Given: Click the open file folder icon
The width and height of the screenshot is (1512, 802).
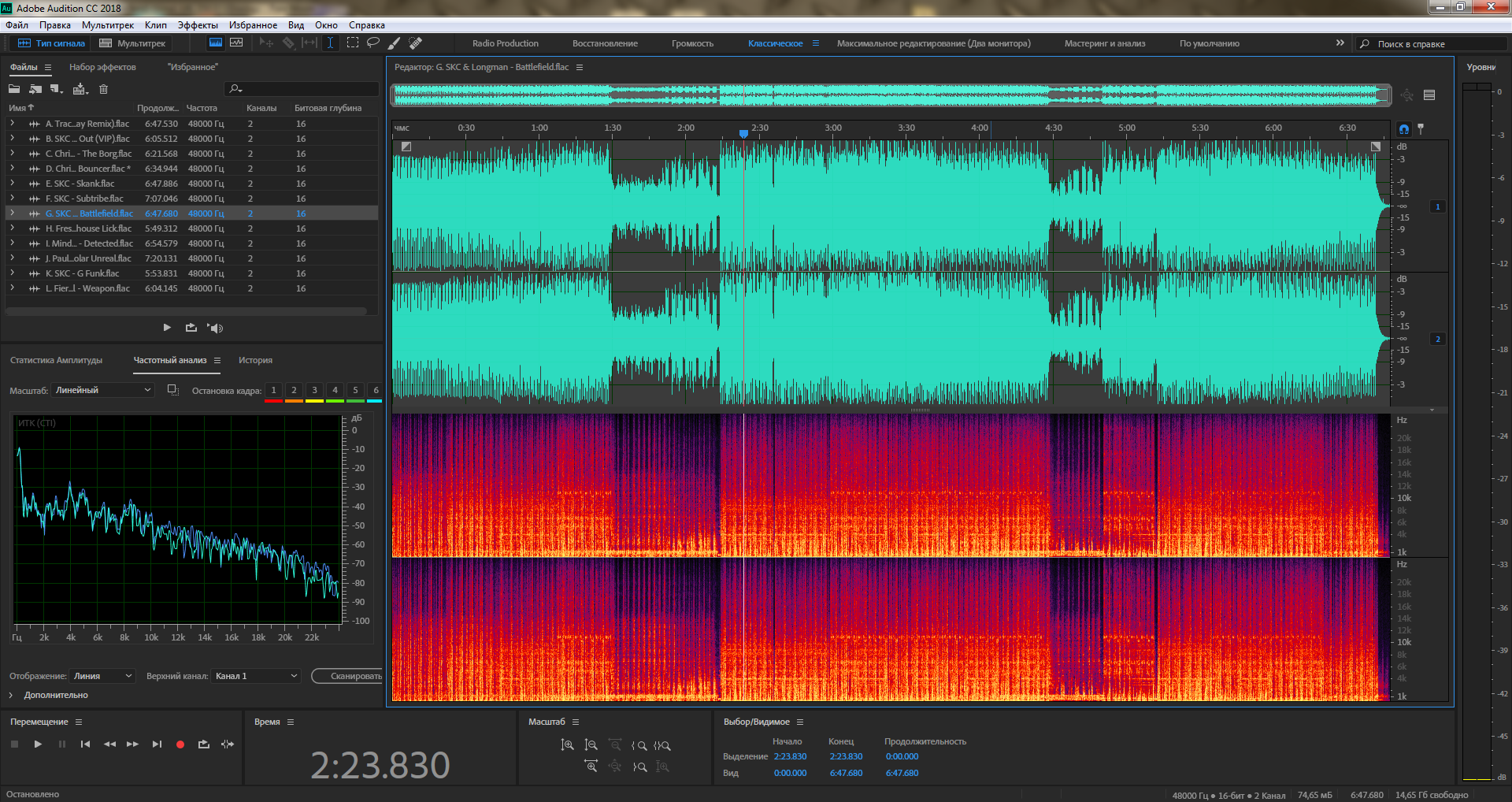Looking at the screenshot, I should pos(14,89).
